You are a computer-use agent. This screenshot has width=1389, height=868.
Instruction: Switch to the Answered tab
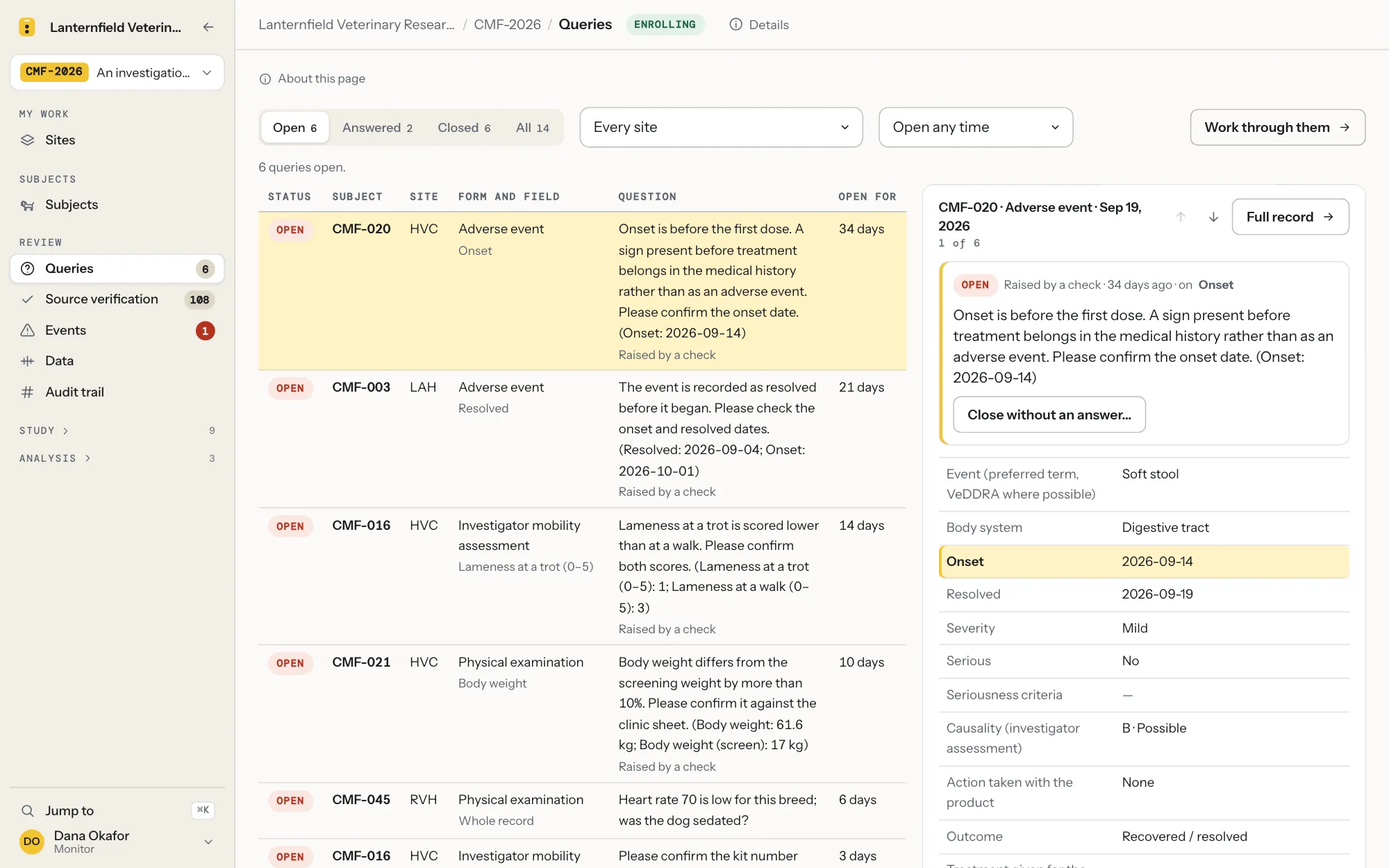(x=377, y=128)
